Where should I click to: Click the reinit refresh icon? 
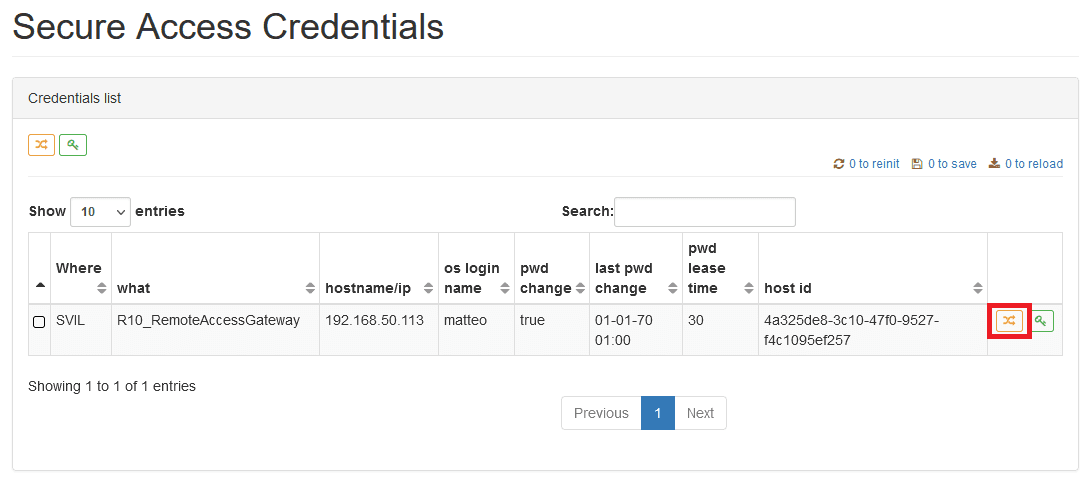tap(839, 164)
